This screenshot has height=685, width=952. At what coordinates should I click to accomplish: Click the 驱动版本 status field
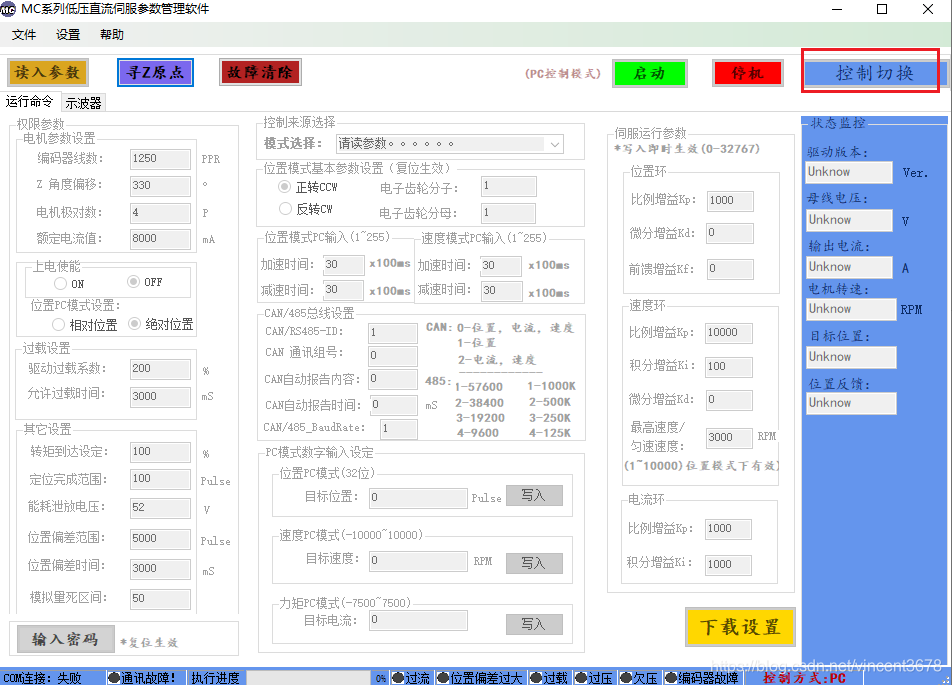pos(849,172)
